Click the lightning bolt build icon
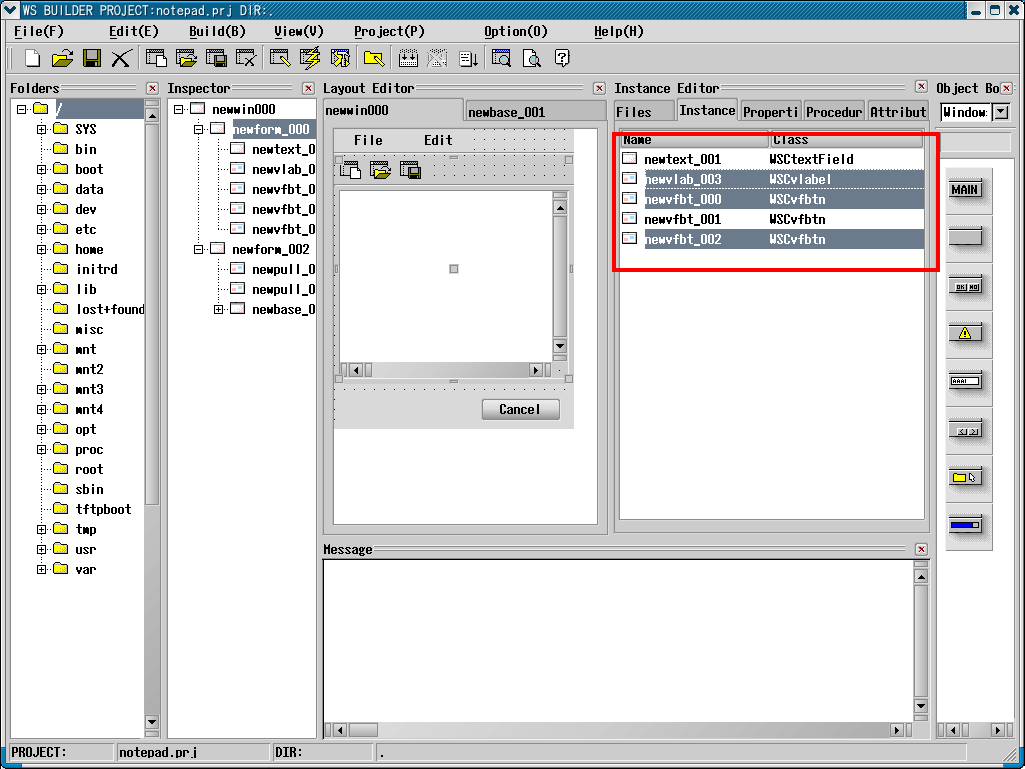This screenshot has width=1025, height=769. coord(310,58)
